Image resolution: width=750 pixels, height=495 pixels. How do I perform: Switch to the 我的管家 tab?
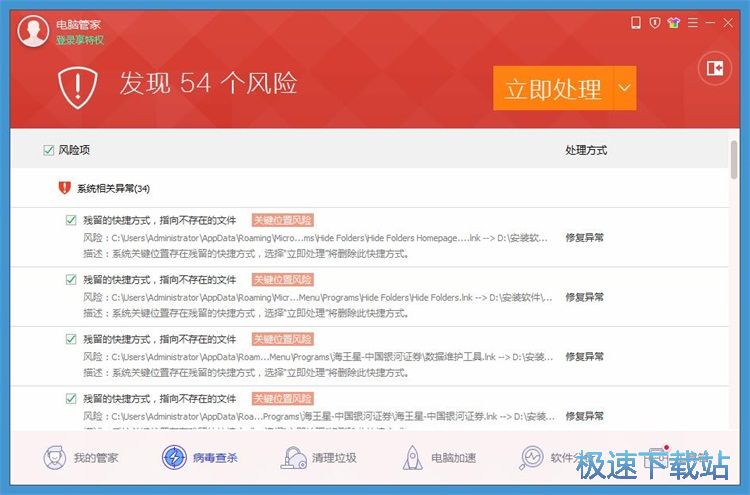(x=80, y=458)
